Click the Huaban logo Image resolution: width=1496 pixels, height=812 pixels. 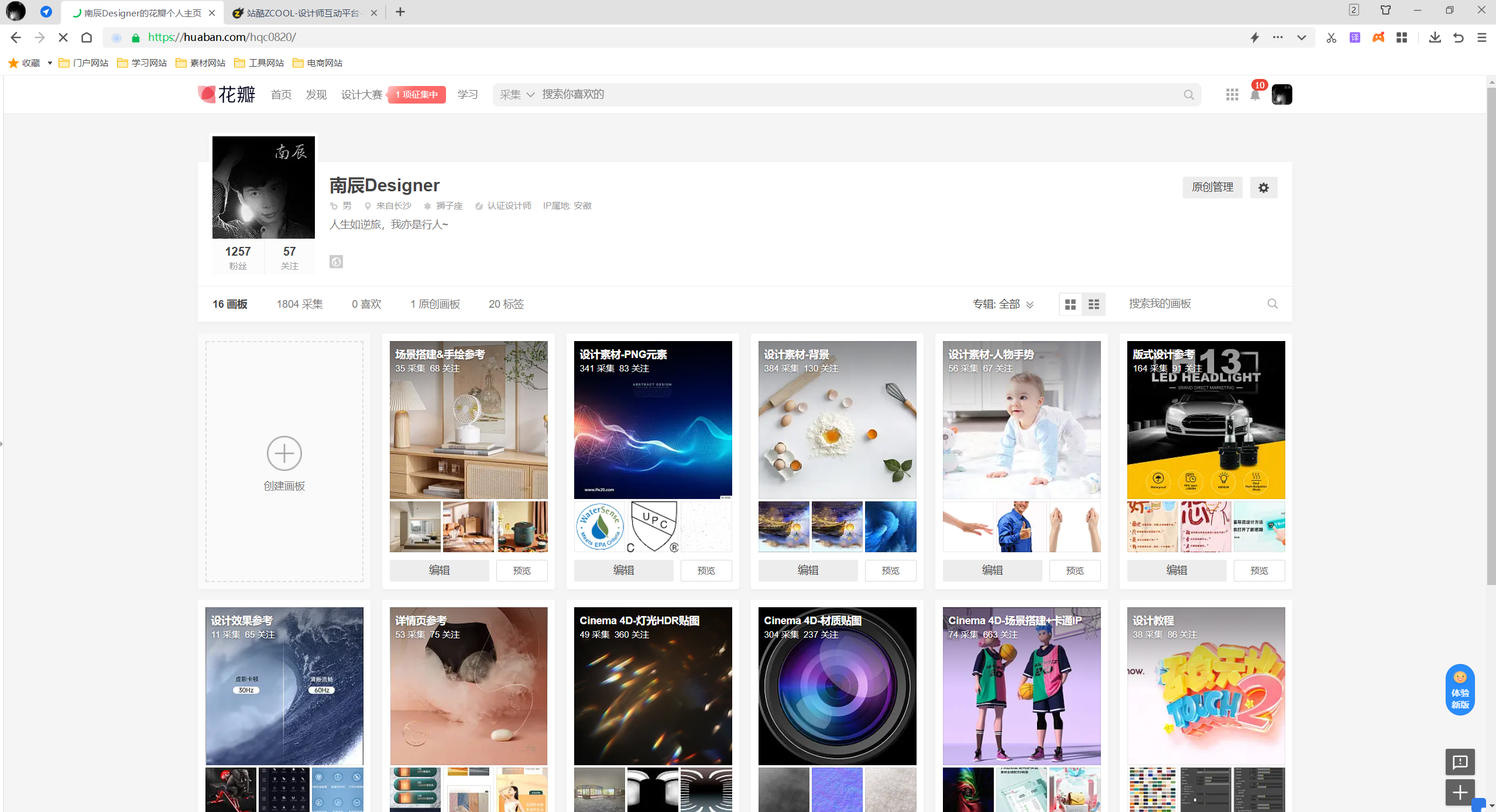click(227, 94)
